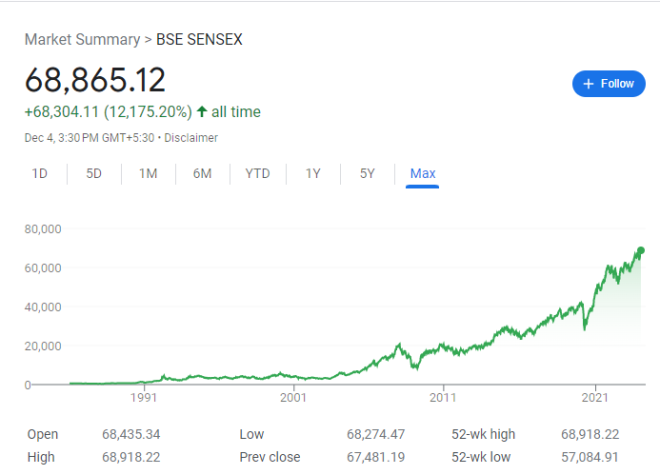Open the Disclaimer link
Image resolution: width=660 pixels, height=475 pixels.
tap(192, 138)
